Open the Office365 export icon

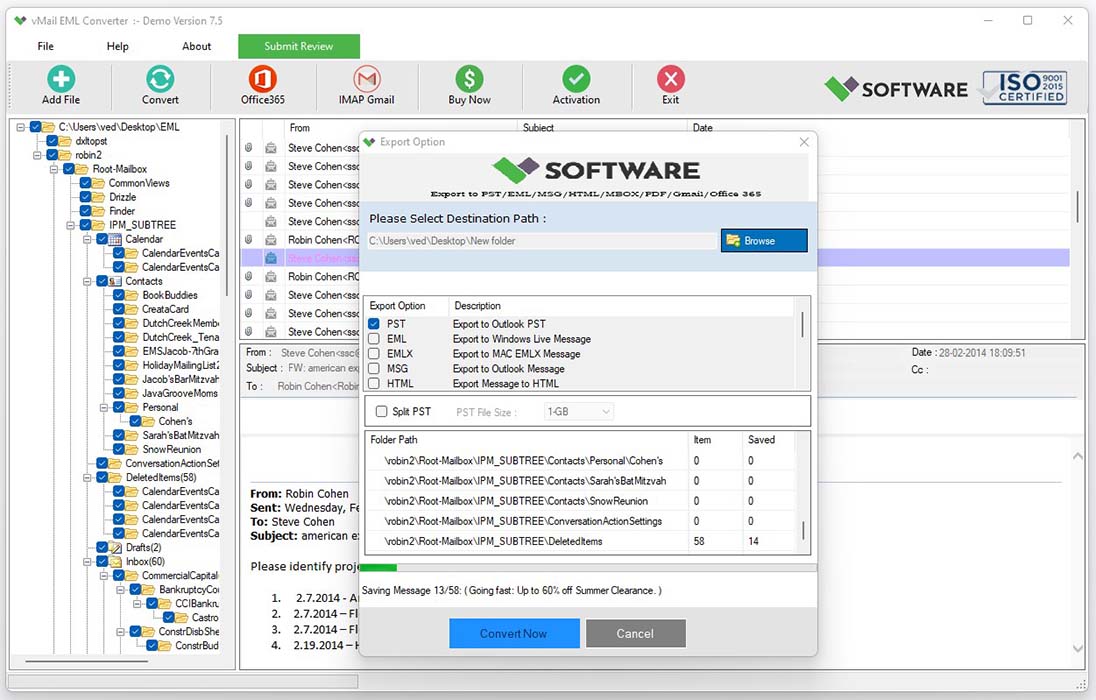(262, 79)
